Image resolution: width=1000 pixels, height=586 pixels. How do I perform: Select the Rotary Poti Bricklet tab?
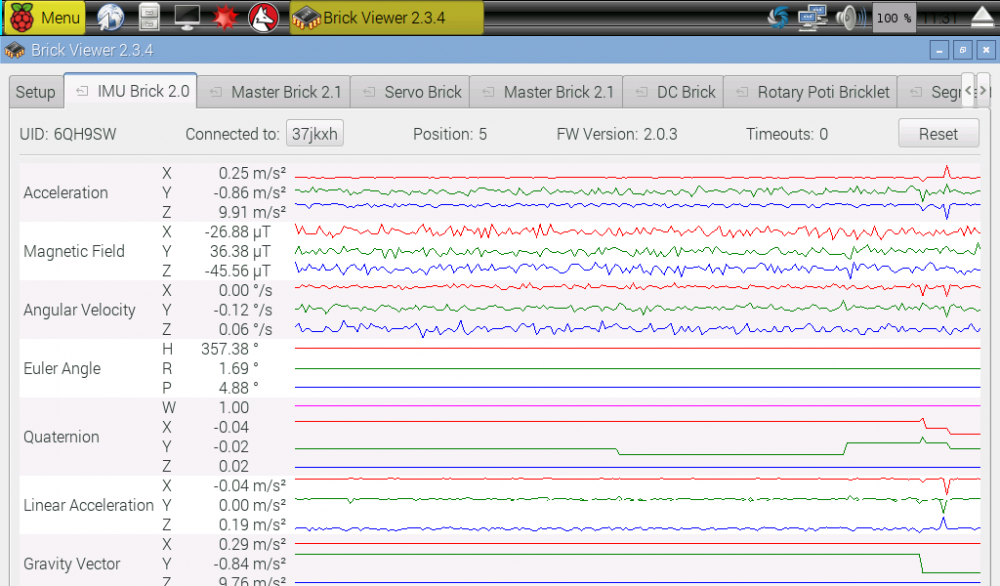coord(822,92)
